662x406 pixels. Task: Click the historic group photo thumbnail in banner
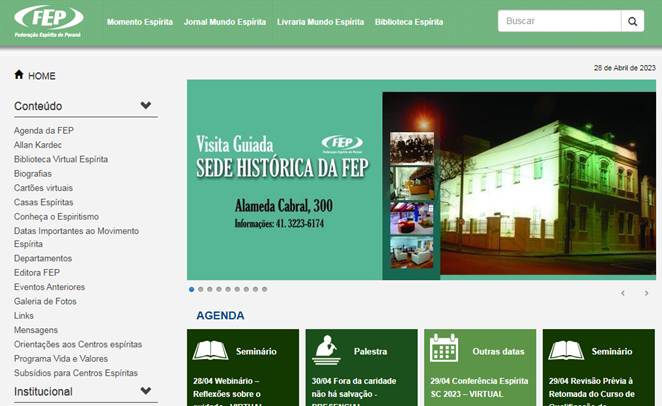pos(412,148)
